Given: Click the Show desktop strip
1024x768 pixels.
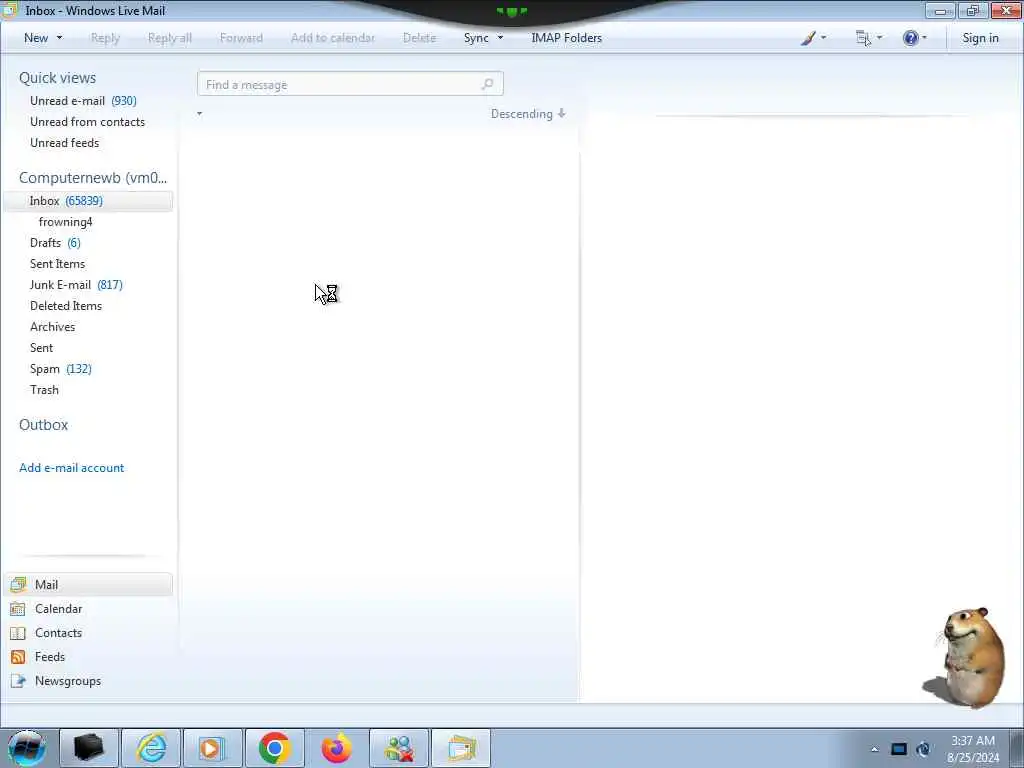Looking at the screenshot, I should click(x=1017, y=748).
